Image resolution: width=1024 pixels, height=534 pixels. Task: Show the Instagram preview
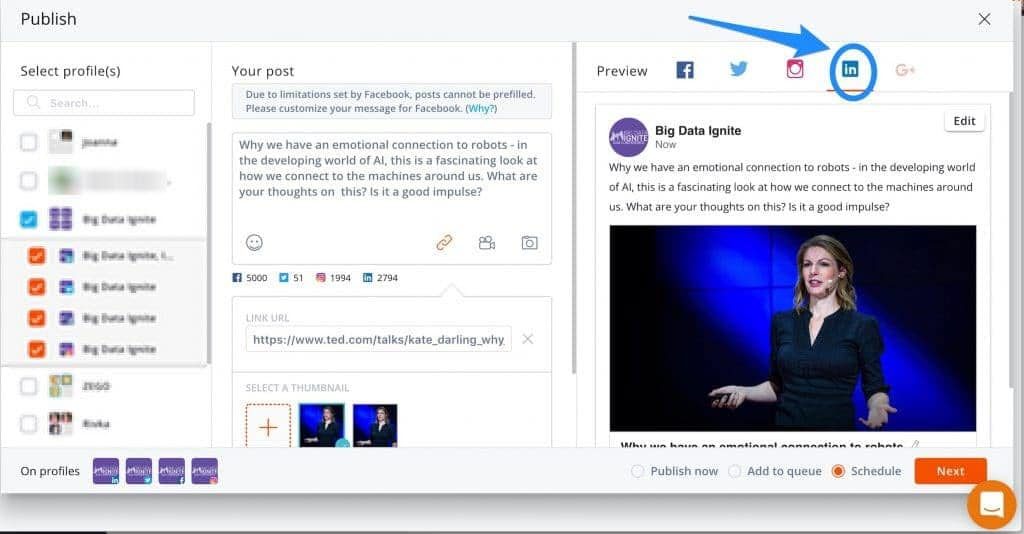click(x=795, y=70)
